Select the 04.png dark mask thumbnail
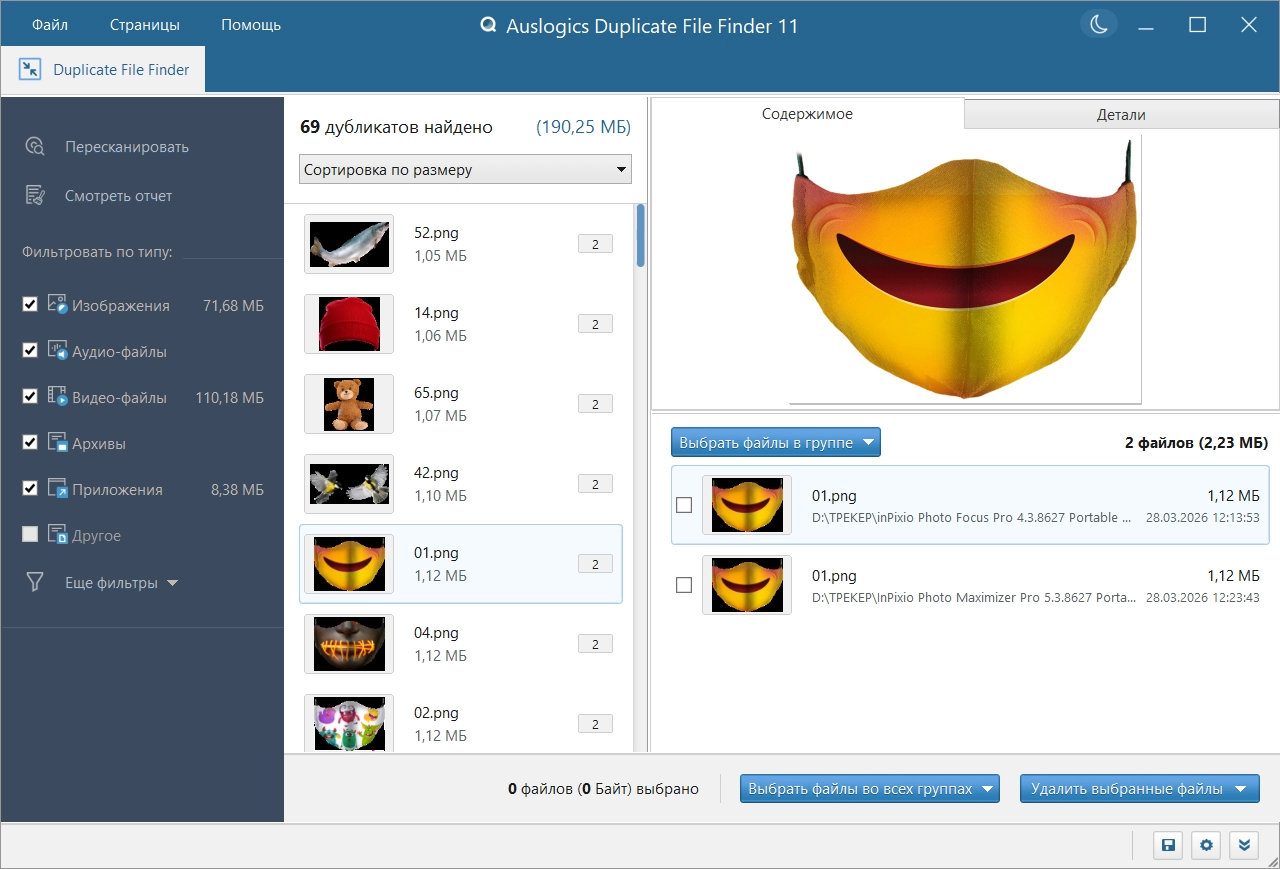Screen dimensions: 1280x869 click(x=349, y=644)
